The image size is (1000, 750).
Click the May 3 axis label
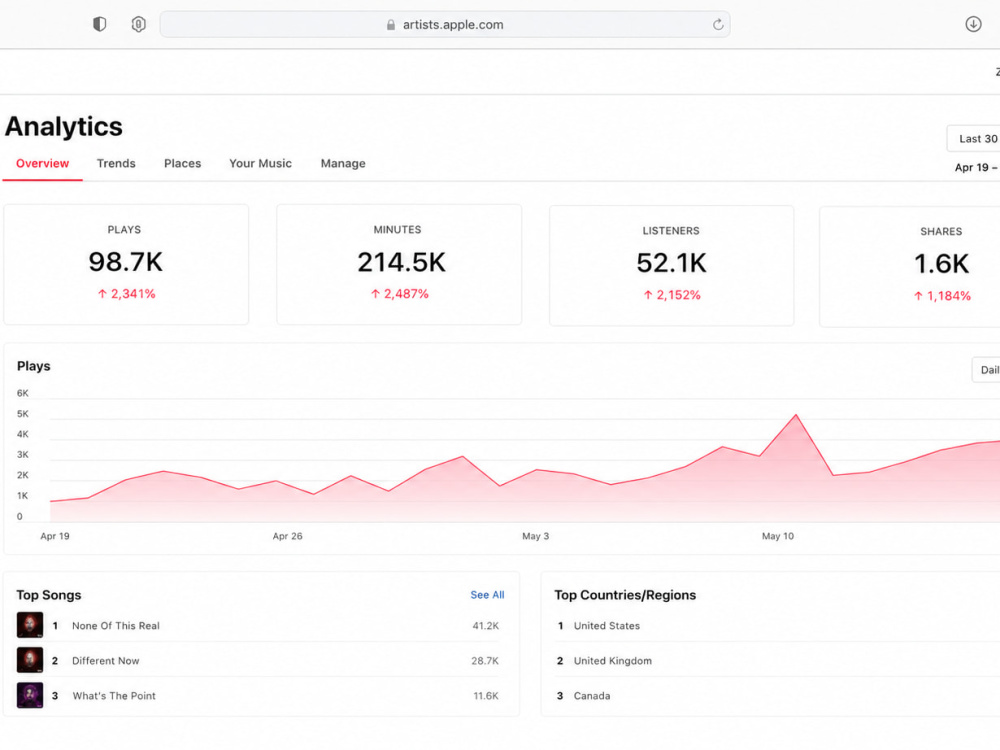(536, 536)
